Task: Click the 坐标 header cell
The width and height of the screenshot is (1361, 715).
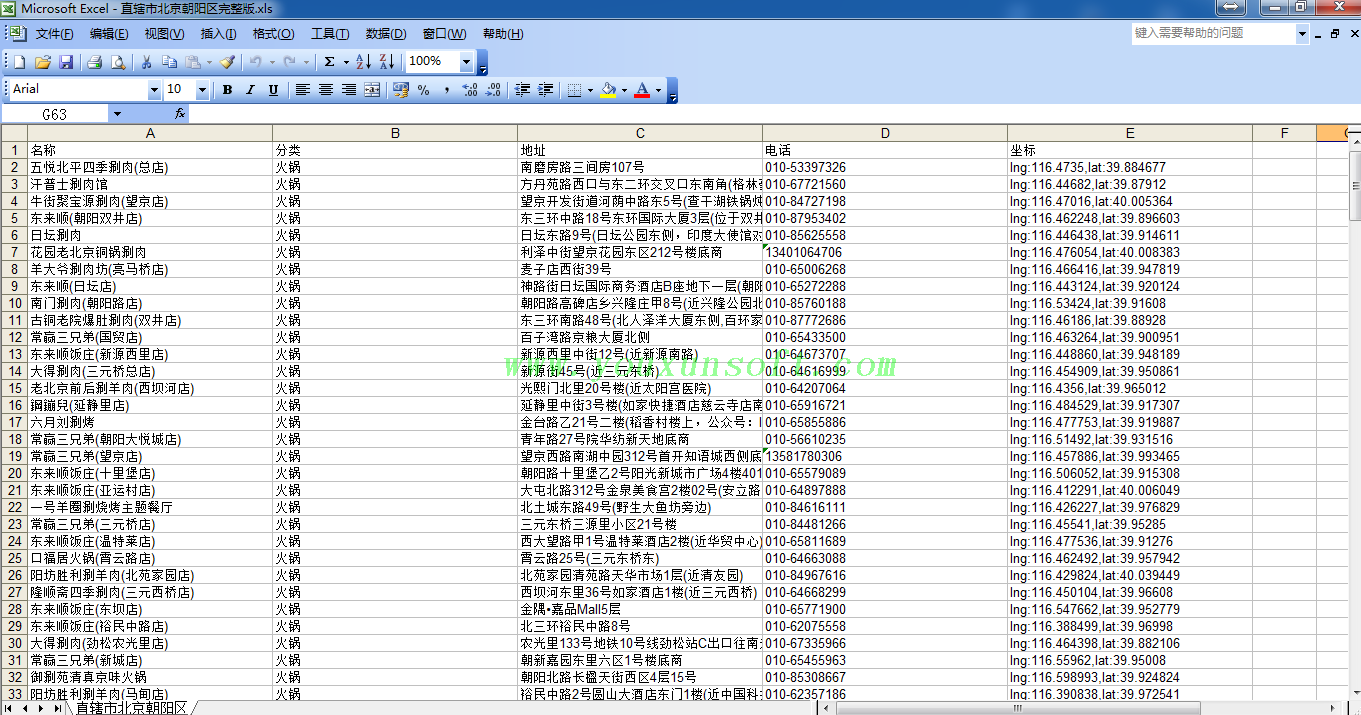Action: pos(1130,150)
